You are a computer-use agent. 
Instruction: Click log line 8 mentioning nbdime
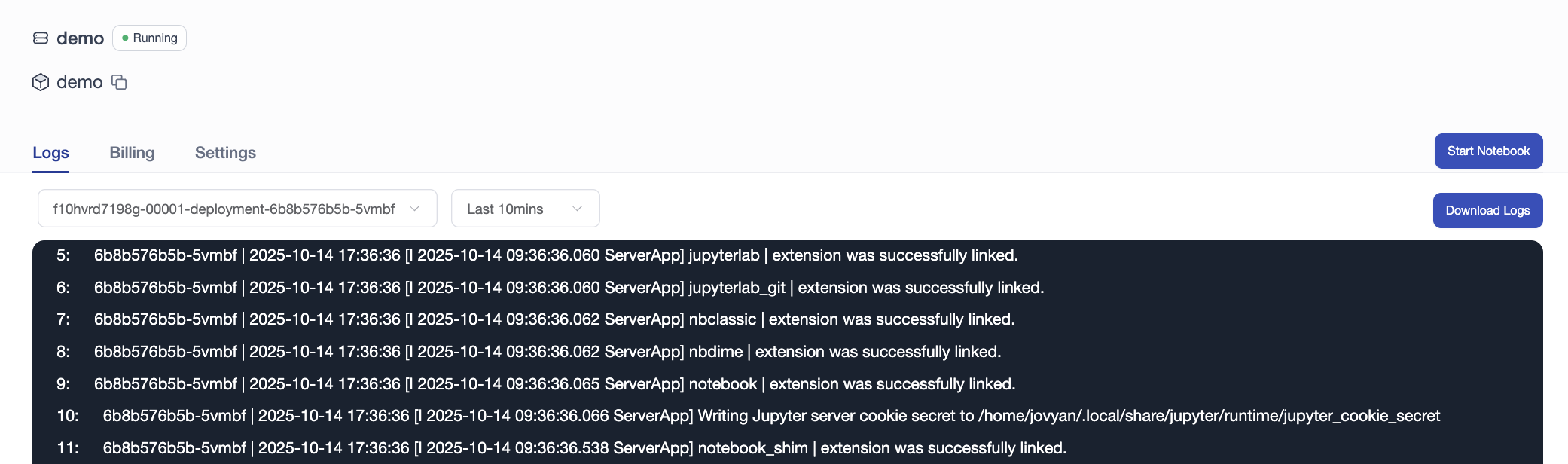click(548, 352)
